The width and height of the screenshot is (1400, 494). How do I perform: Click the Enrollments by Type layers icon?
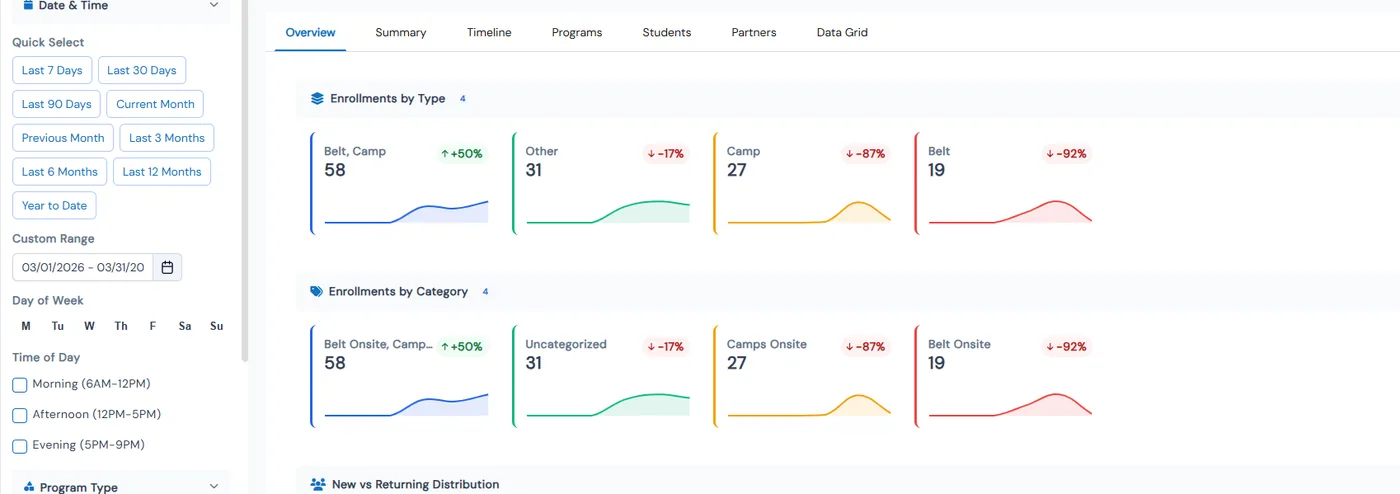(x=317, y=99)
